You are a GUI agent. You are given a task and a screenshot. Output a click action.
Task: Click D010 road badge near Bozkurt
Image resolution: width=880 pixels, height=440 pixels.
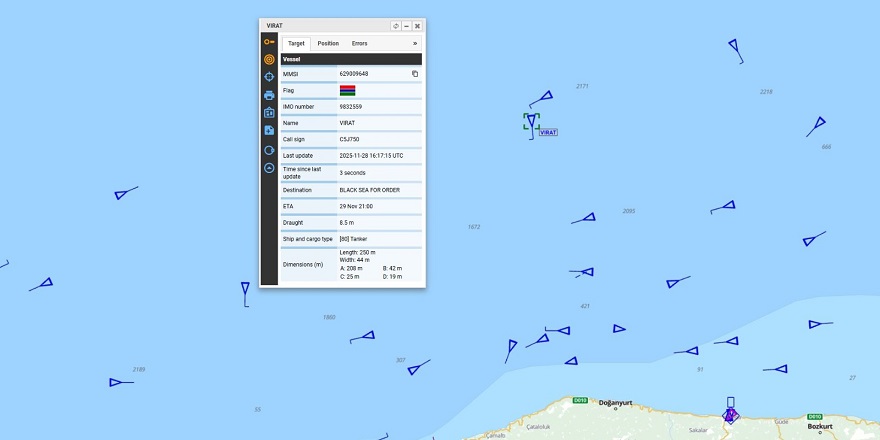pos(814,417)
